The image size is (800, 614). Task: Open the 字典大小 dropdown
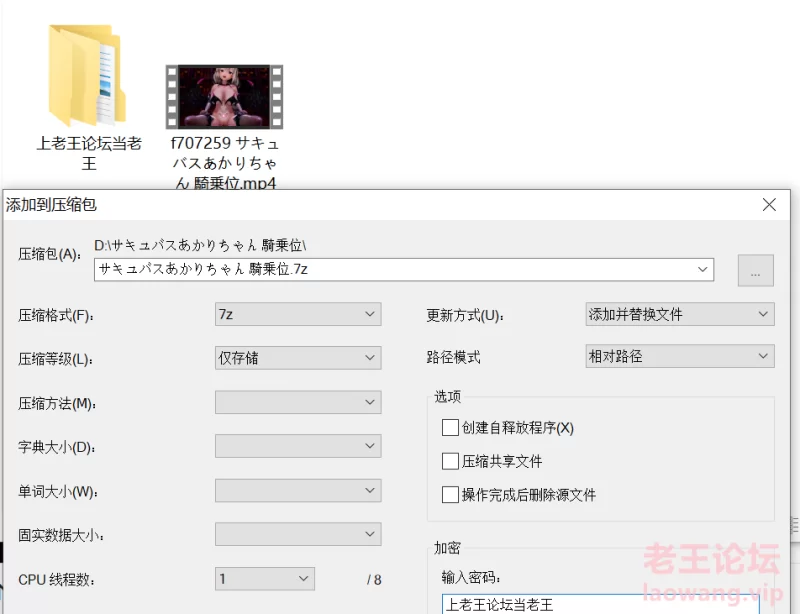tap(298, 446)
